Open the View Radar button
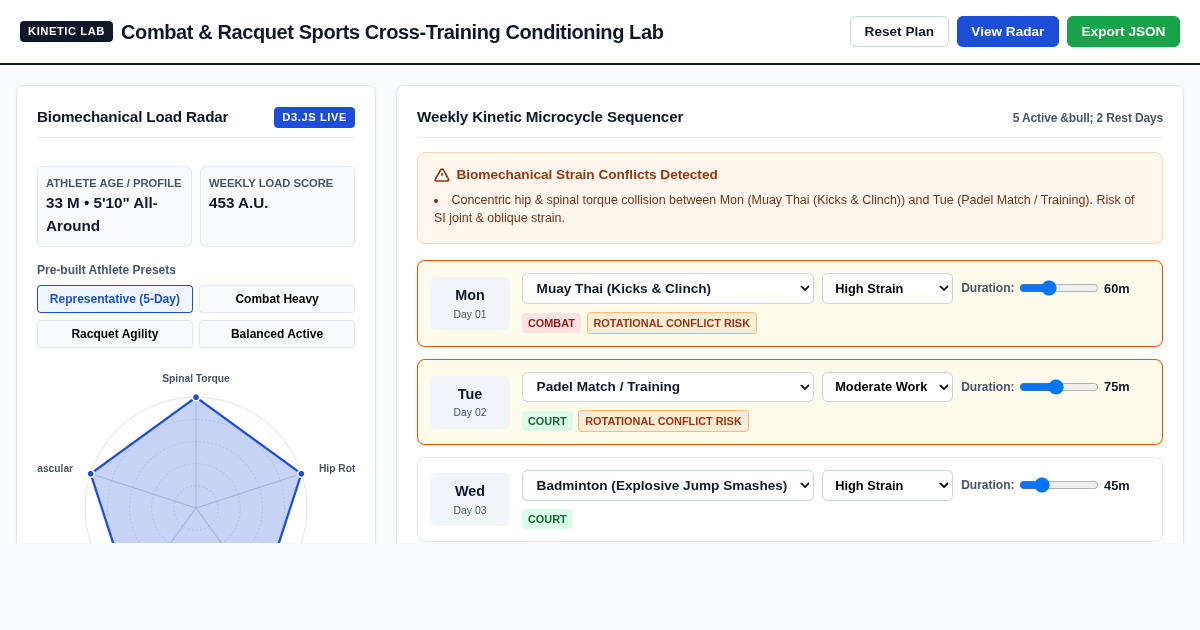The height and width of the screenshot is (630, 1200). coord(1008,31)
